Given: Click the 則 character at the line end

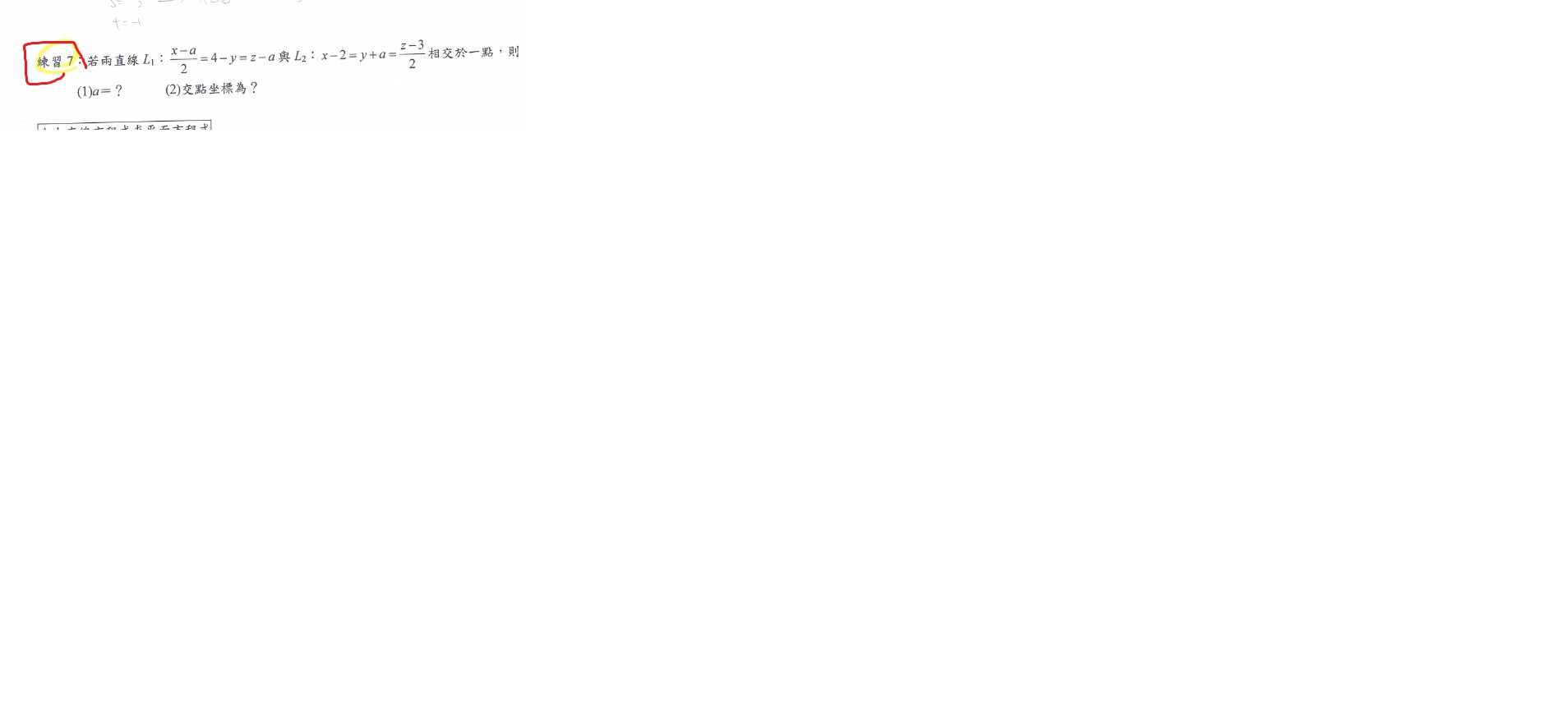Looking at the screenshot, I should pyautogui.click(x=514, y=52).
